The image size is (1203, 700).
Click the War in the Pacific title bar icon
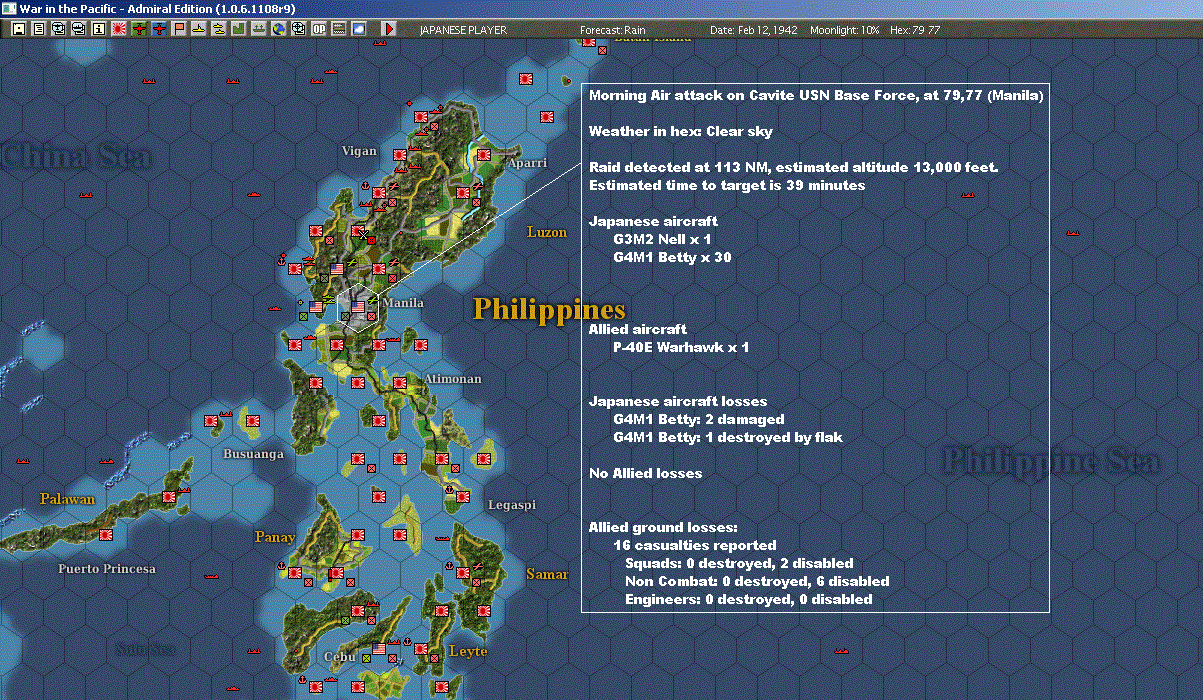coord(9,8)
